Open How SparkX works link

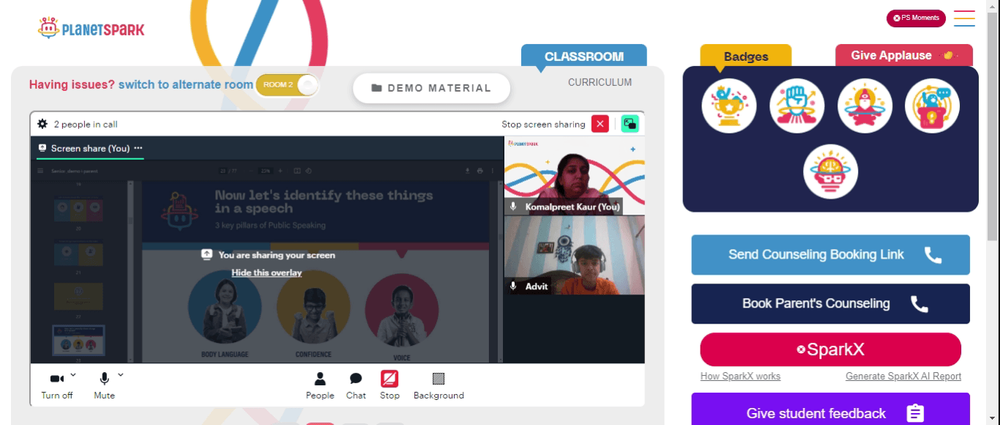coord(740,377)
